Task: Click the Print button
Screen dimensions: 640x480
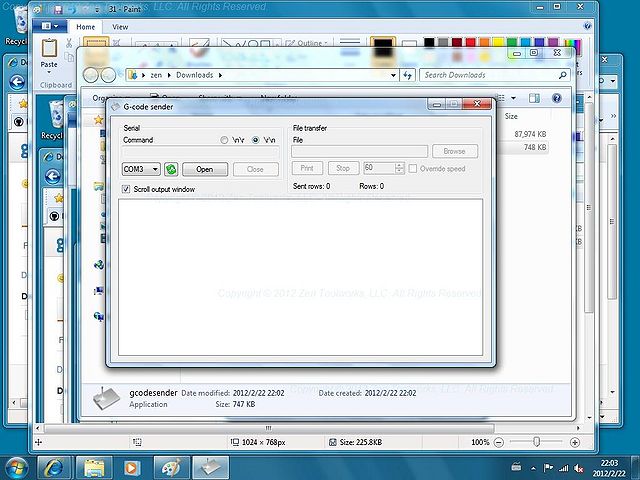Action: pyautogui.click(x=307, y=168)
